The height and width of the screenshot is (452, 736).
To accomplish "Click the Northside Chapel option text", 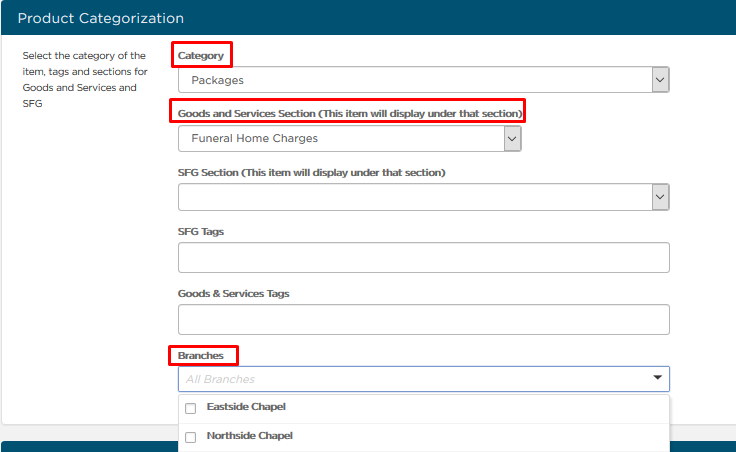I will click(x=250, y=436).
